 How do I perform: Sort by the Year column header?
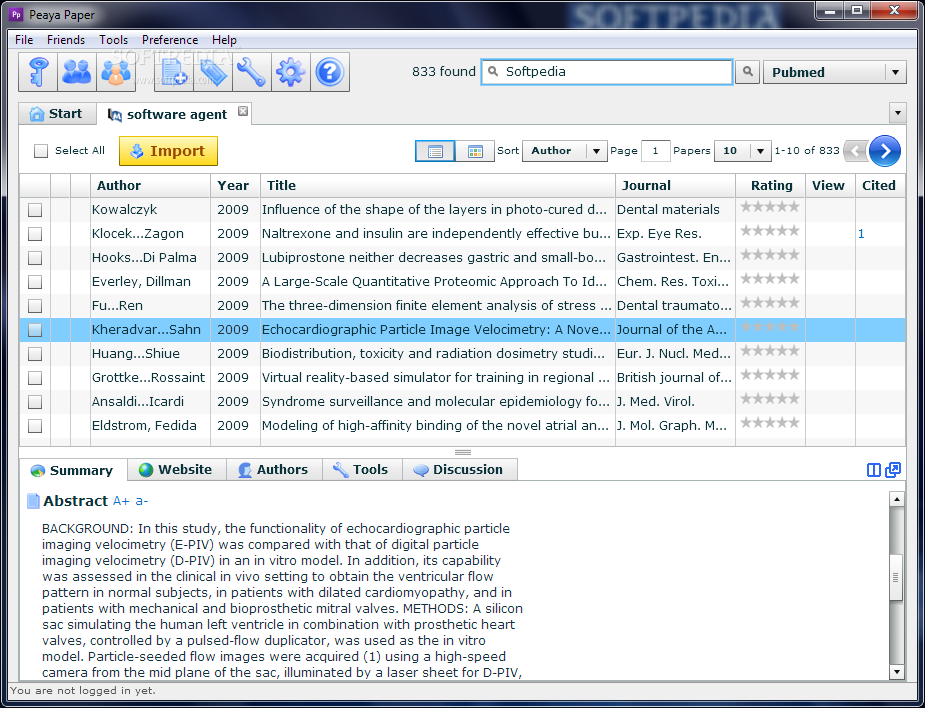coord(235,185)
